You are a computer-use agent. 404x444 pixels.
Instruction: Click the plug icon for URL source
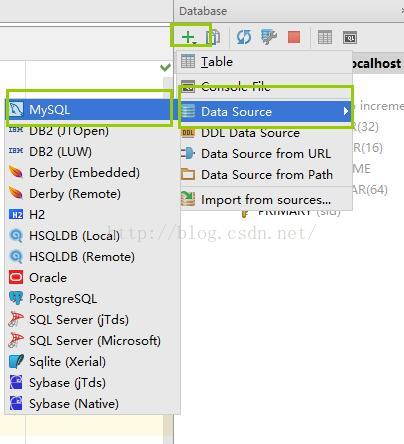188,153
